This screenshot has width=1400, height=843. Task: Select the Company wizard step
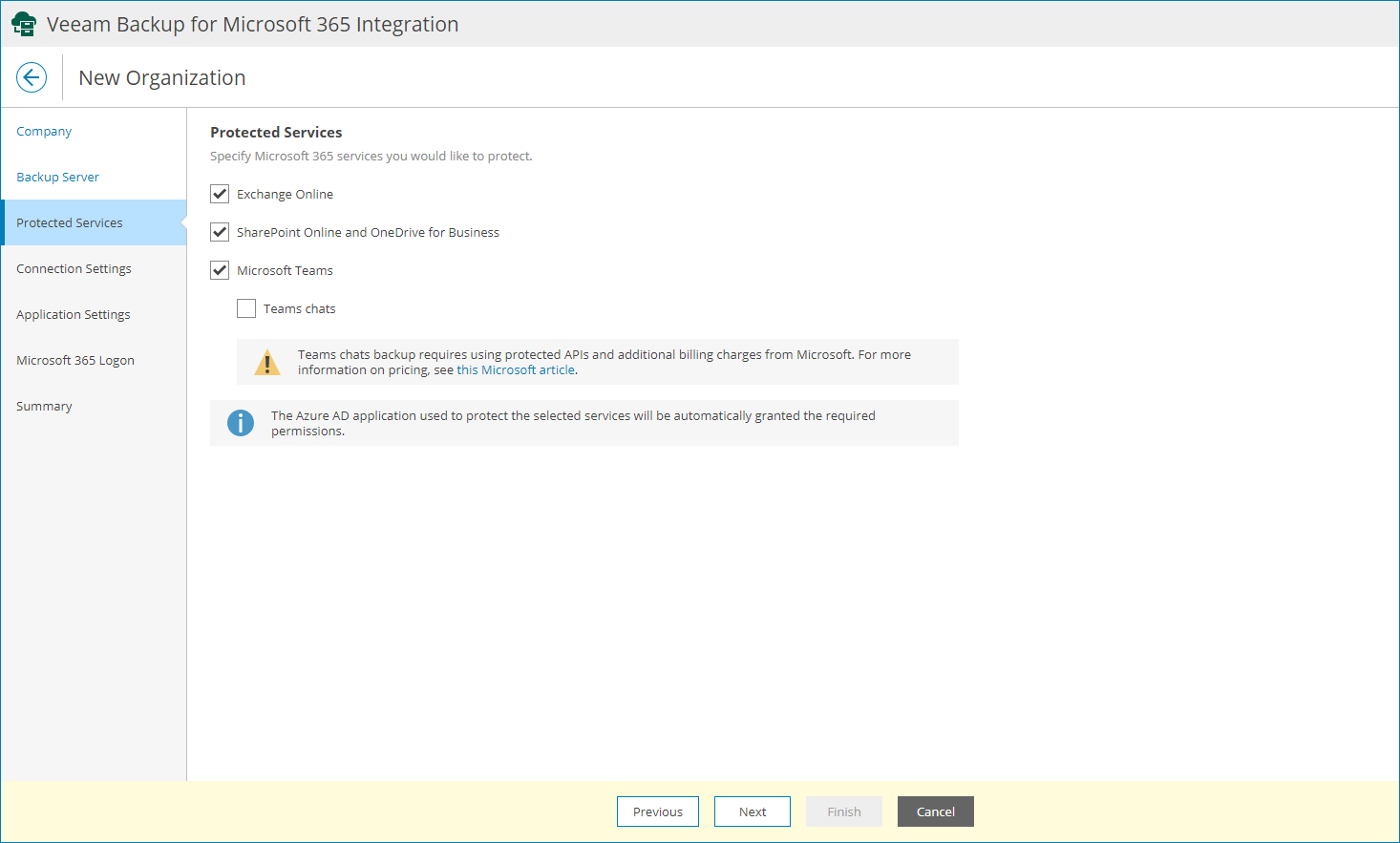click(x=44, y=131)
